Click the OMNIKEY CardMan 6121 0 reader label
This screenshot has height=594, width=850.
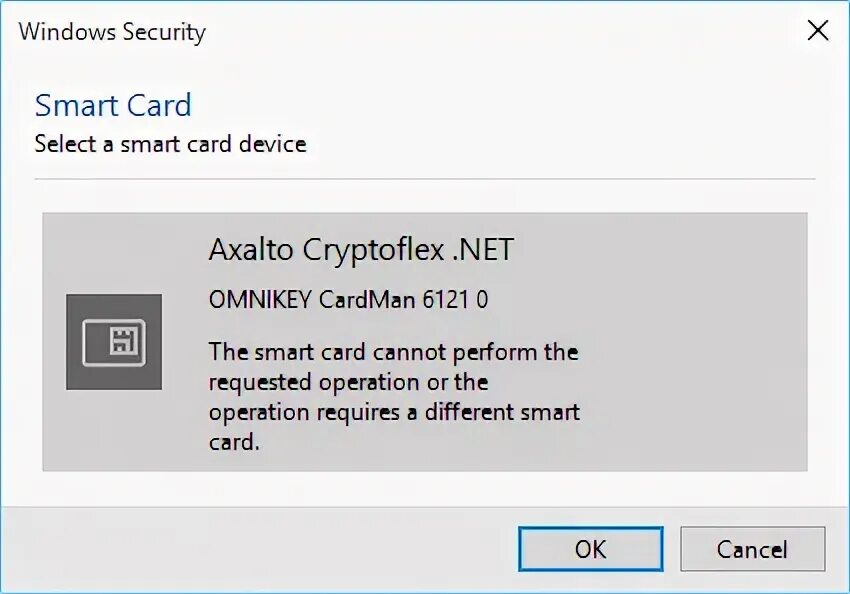coord(348,299)
